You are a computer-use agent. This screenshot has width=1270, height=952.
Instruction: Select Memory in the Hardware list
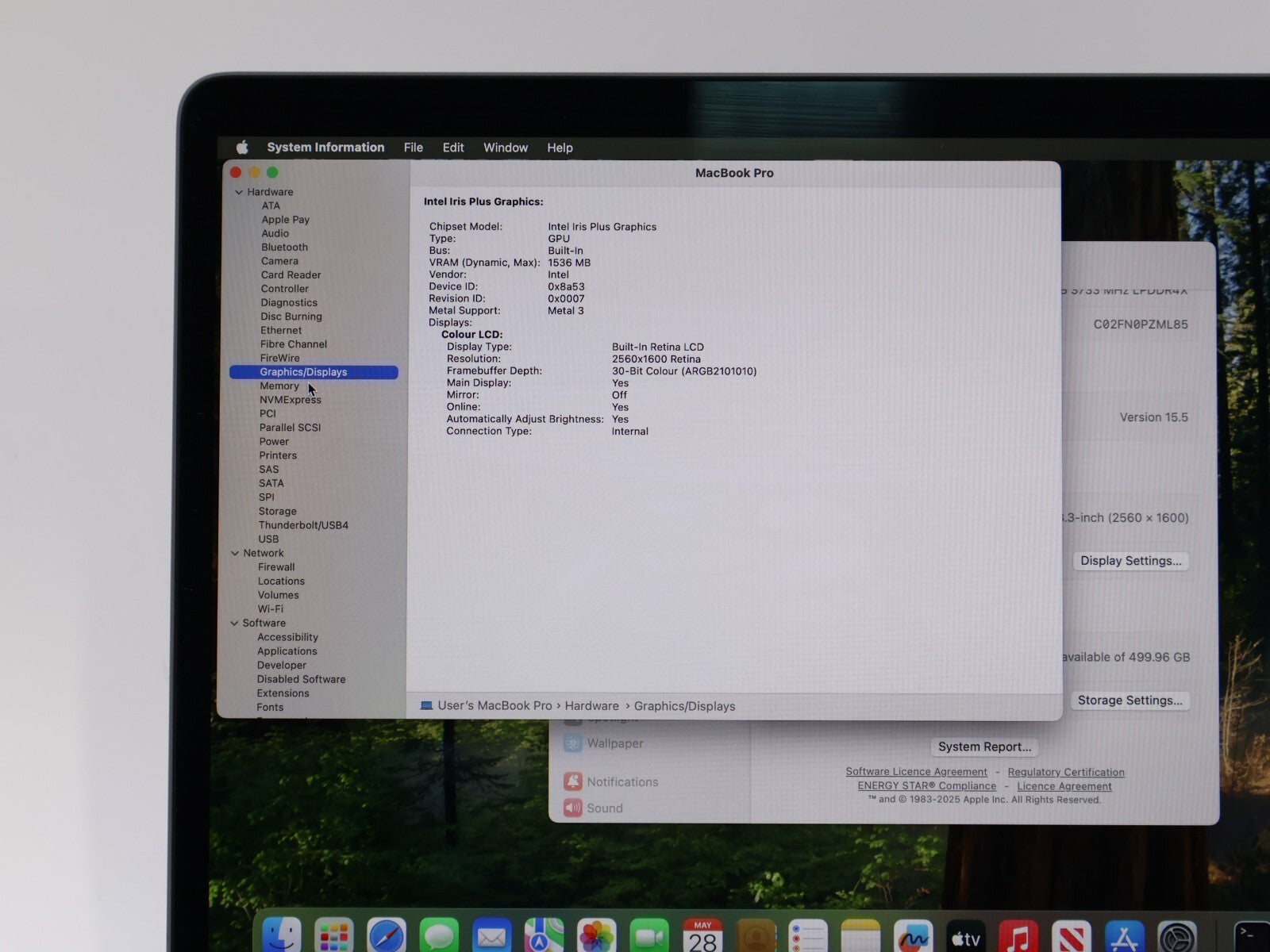coord(279,386)
